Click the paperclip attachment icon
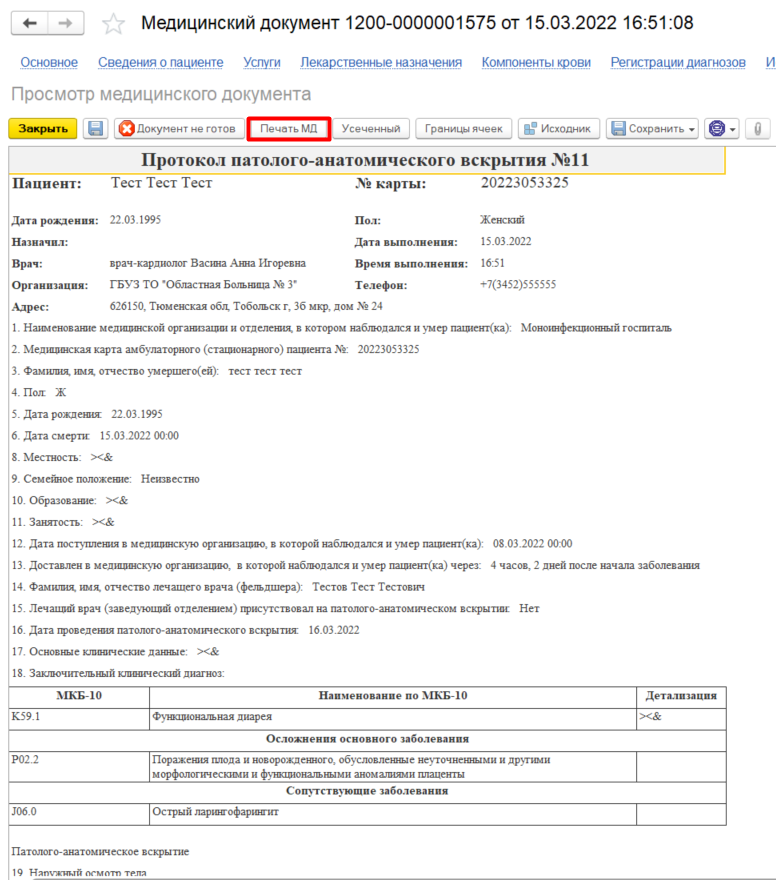 point(759,129)
